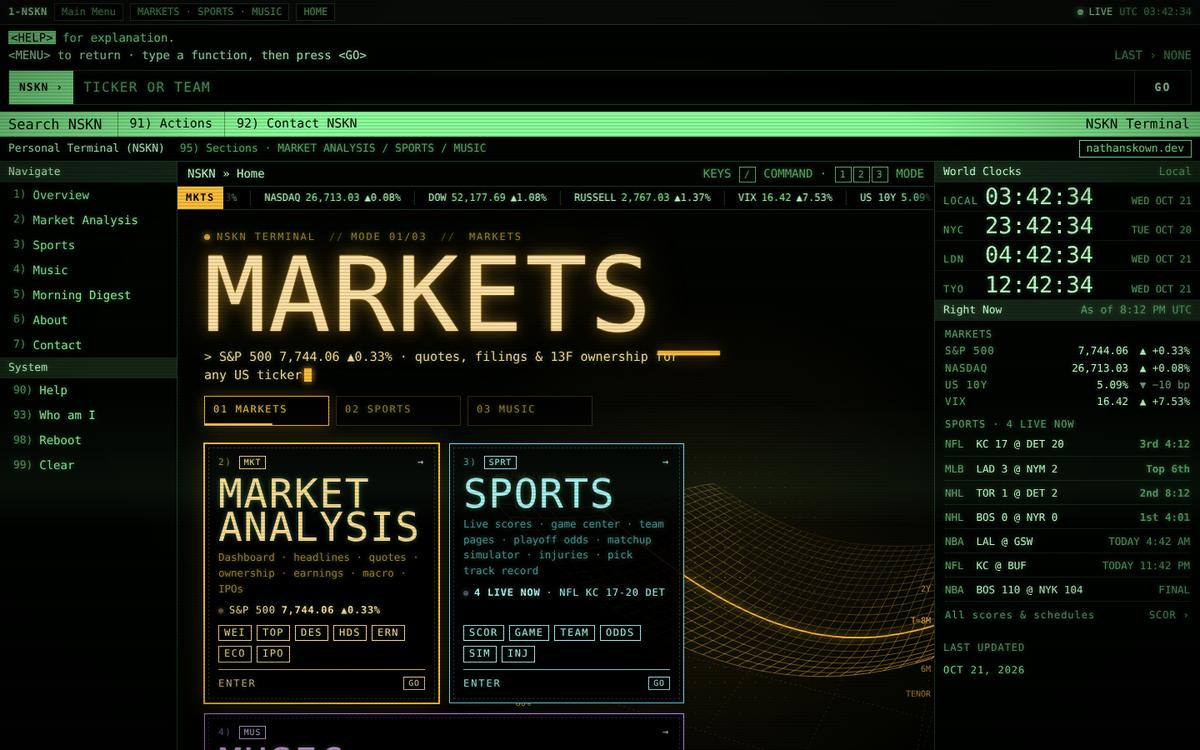
Task: Open All scores & schedules SCOR link
Action: pos(1067,615)
